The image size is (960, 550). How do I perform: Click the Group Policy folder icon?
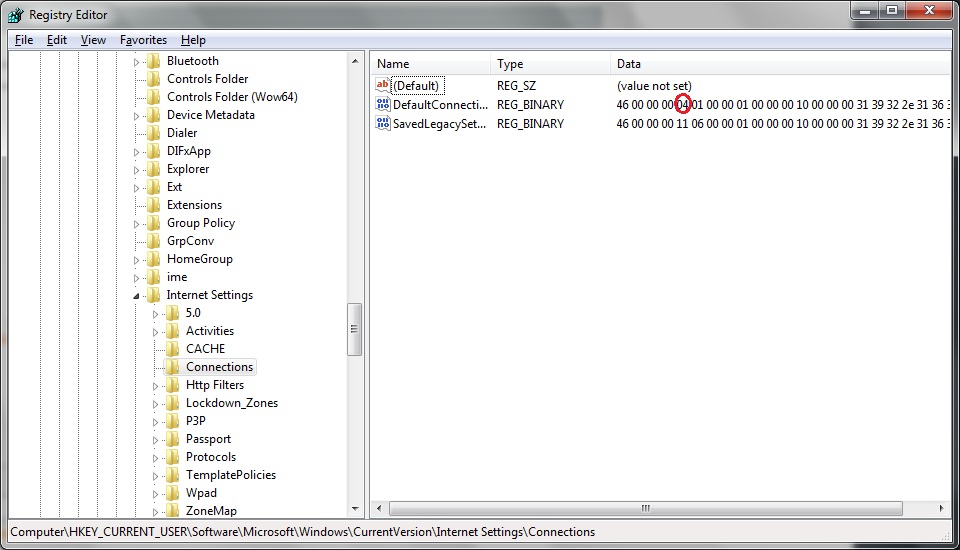click(x=154, y=223)
